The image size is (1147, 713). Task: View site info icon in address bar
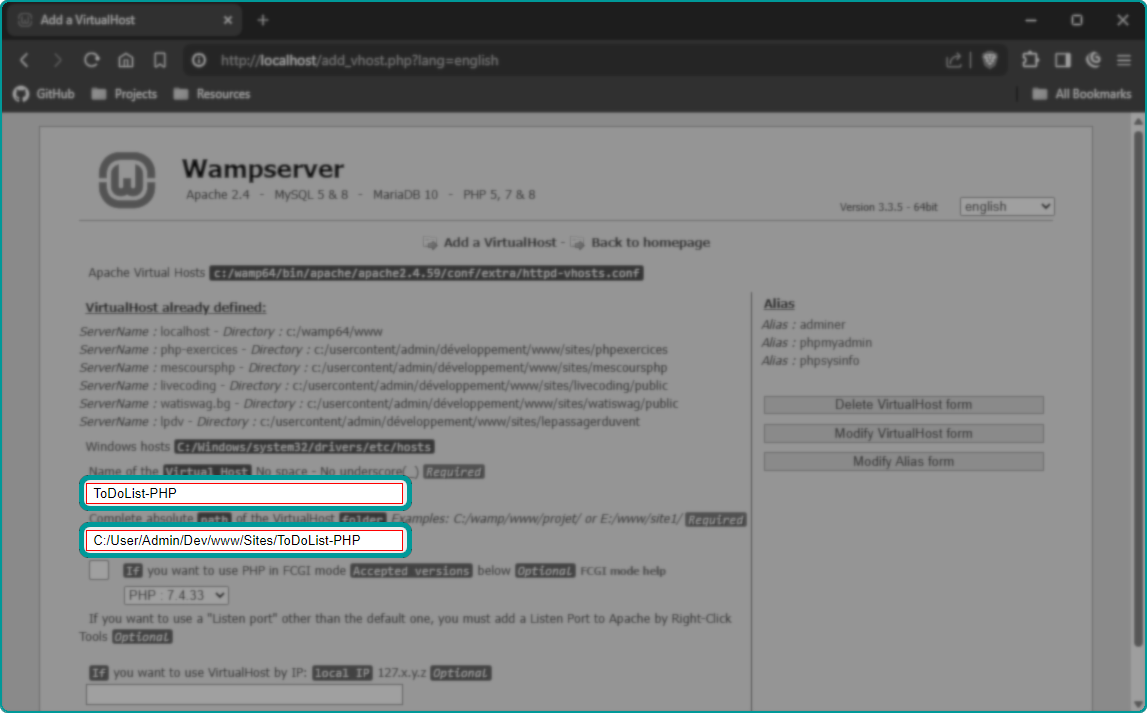199,61
